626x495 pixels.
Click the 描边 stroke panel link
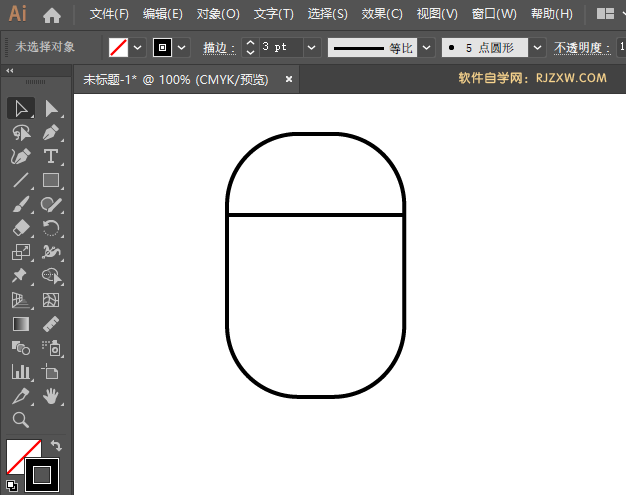click(x=215, y=47)
